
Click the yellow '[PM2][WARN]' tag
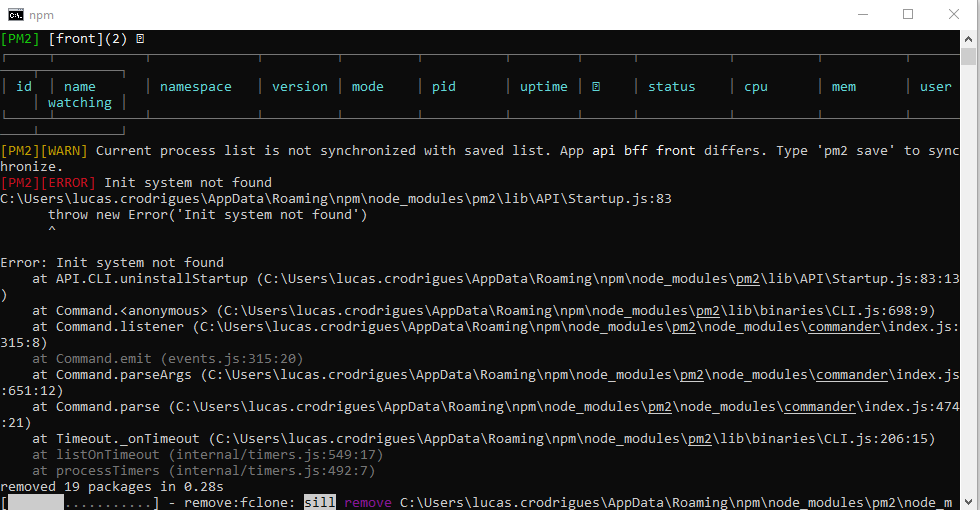[44, 151]
